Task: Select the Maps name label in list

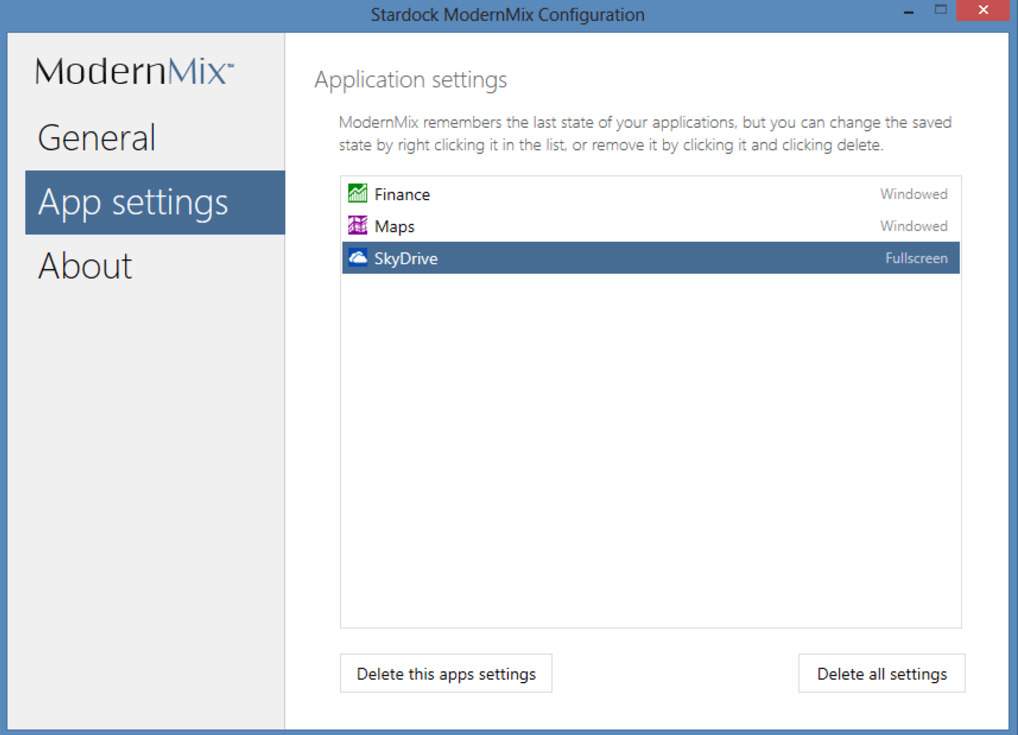Action: click(394, 226)
